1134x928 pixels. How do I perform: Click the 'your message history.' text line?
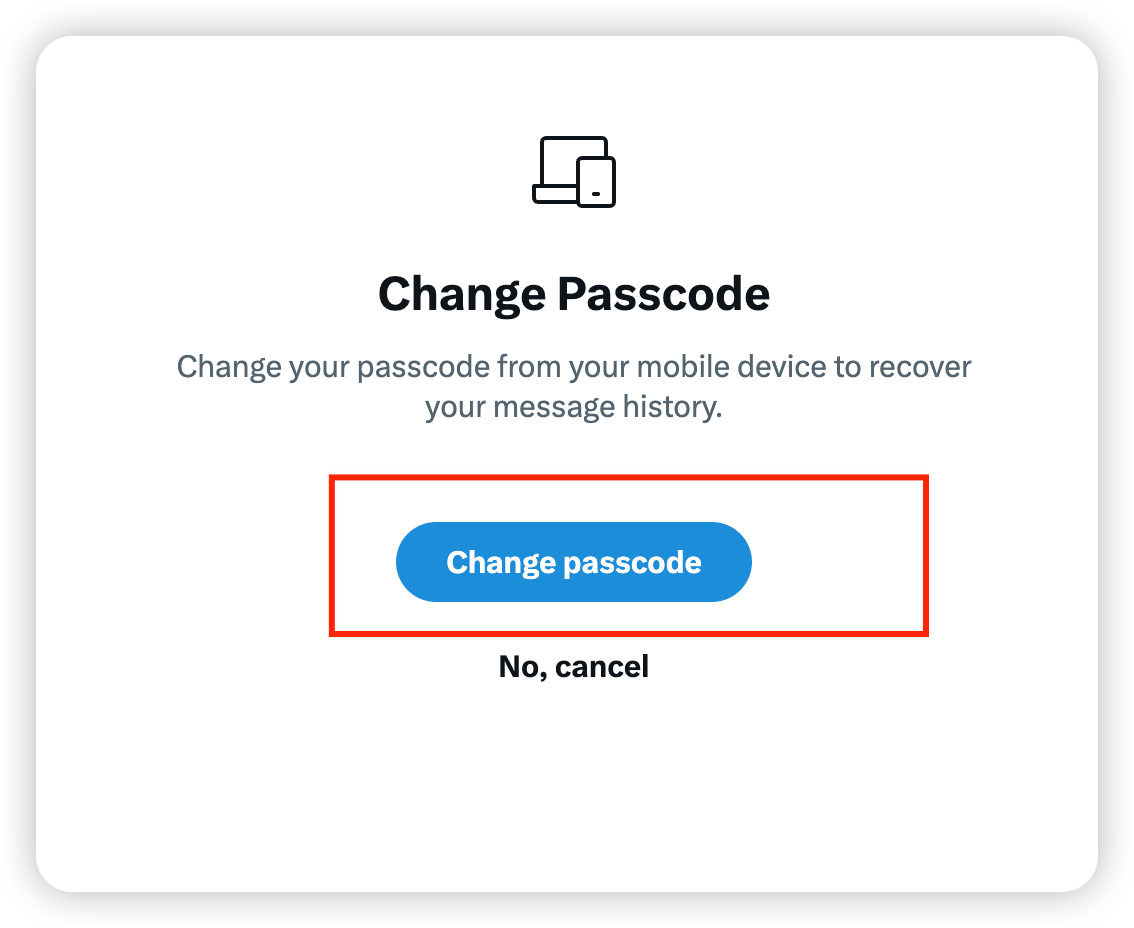coord(573,408)
